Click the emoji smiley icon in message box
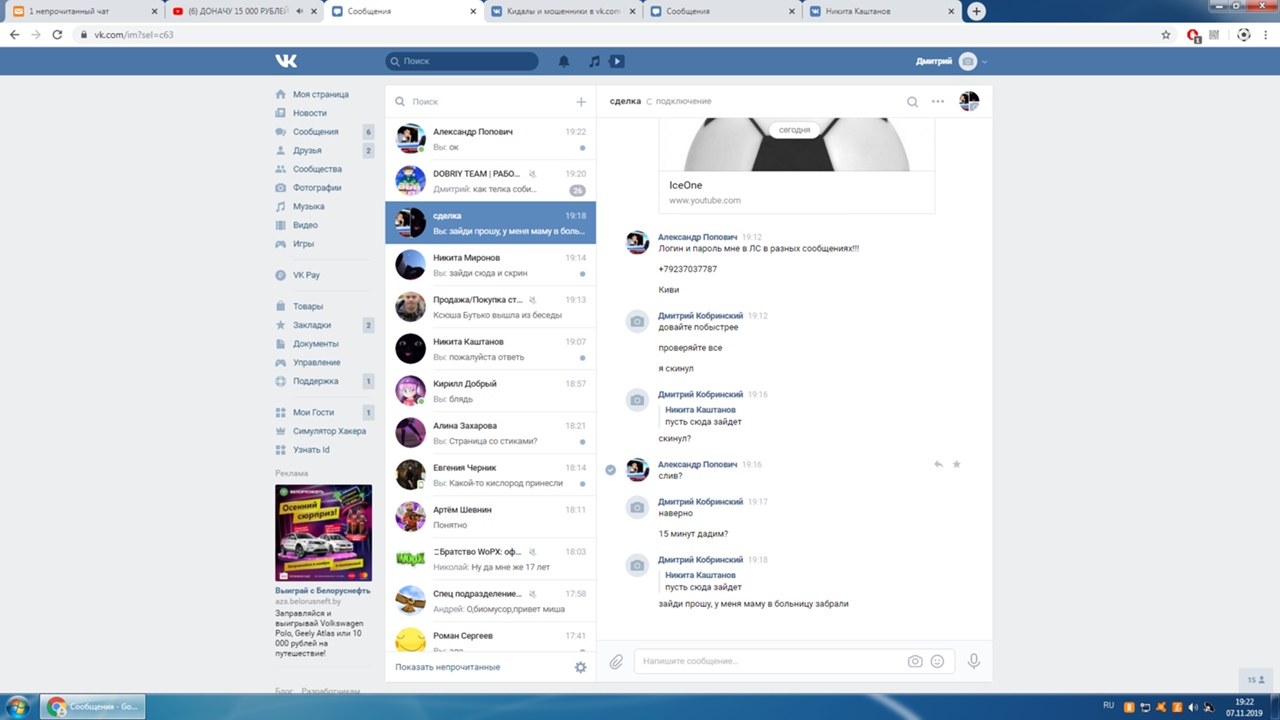Screen dimensions: 1280x720 [937, 662]
